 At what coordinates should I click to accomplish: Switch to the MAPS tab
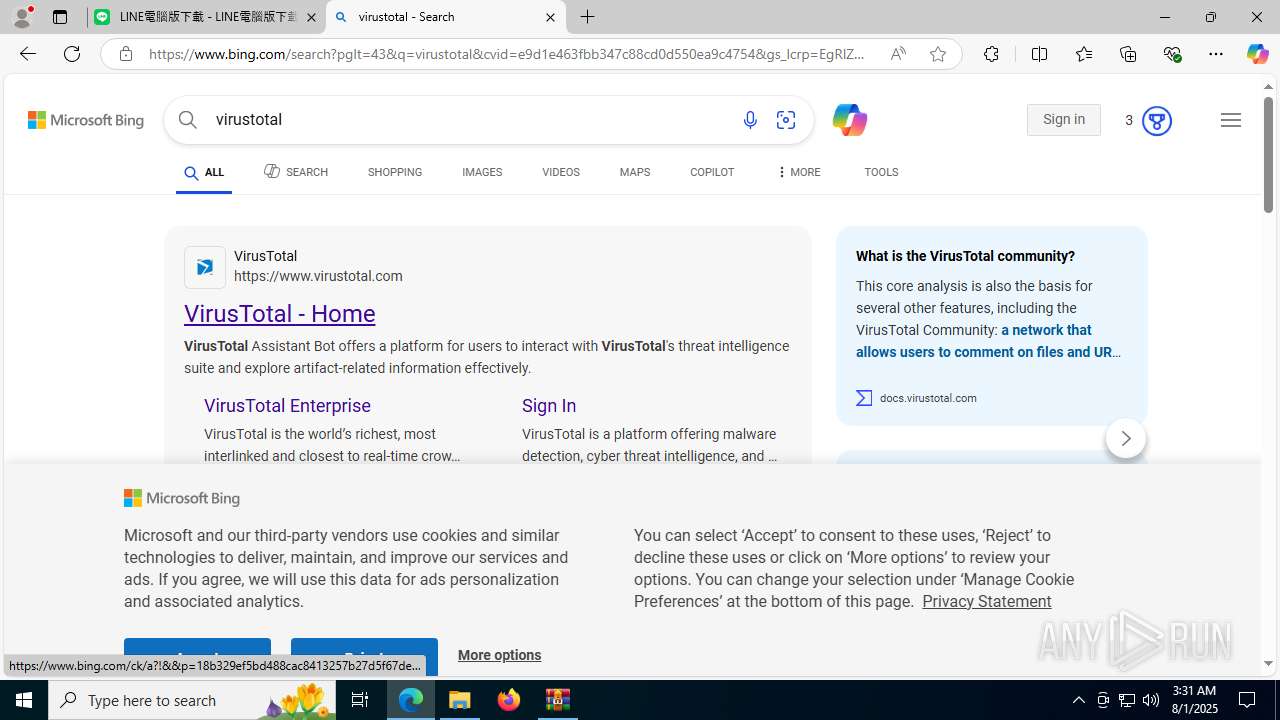(635, 172)
